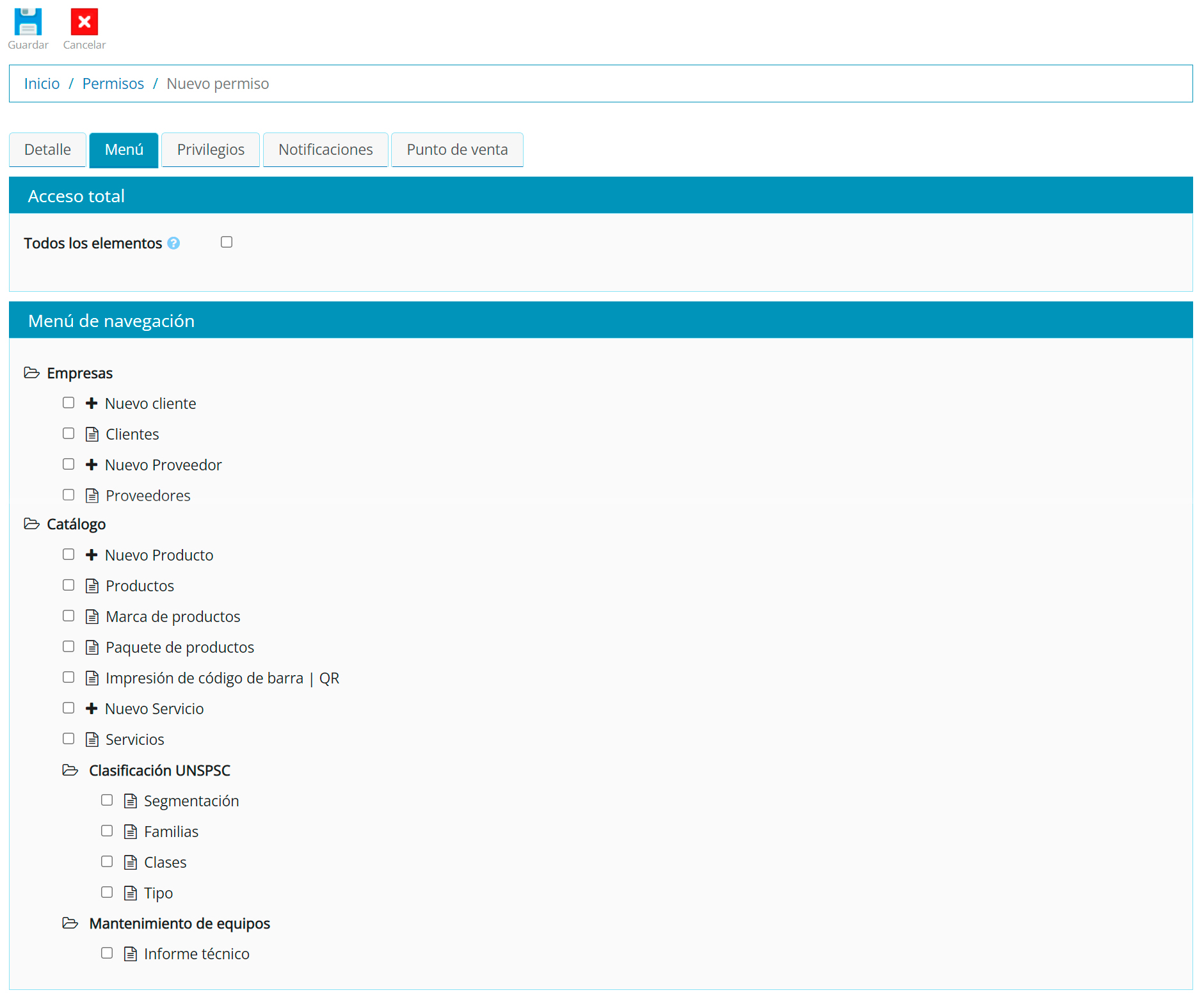Screen dimensions: 1204x997
Task: Click the help icon beside Todos los elementos
Action: coord(173,243)
